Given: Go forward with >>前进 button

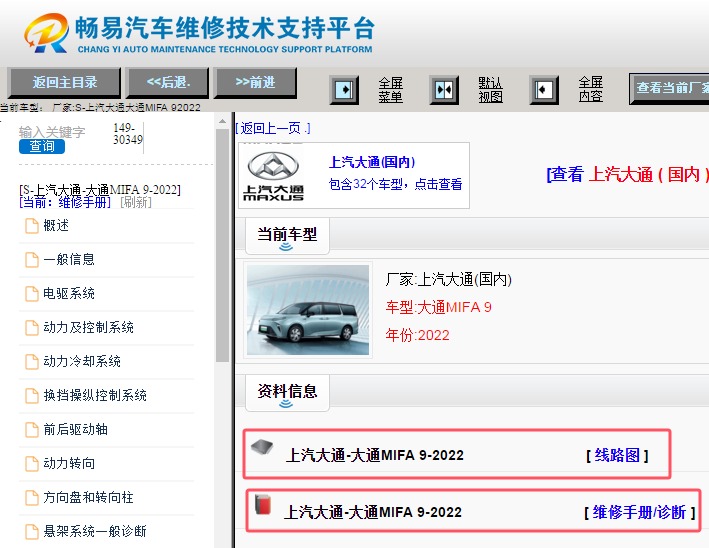Looking at the screenshot, I should (x=255, y=82).
